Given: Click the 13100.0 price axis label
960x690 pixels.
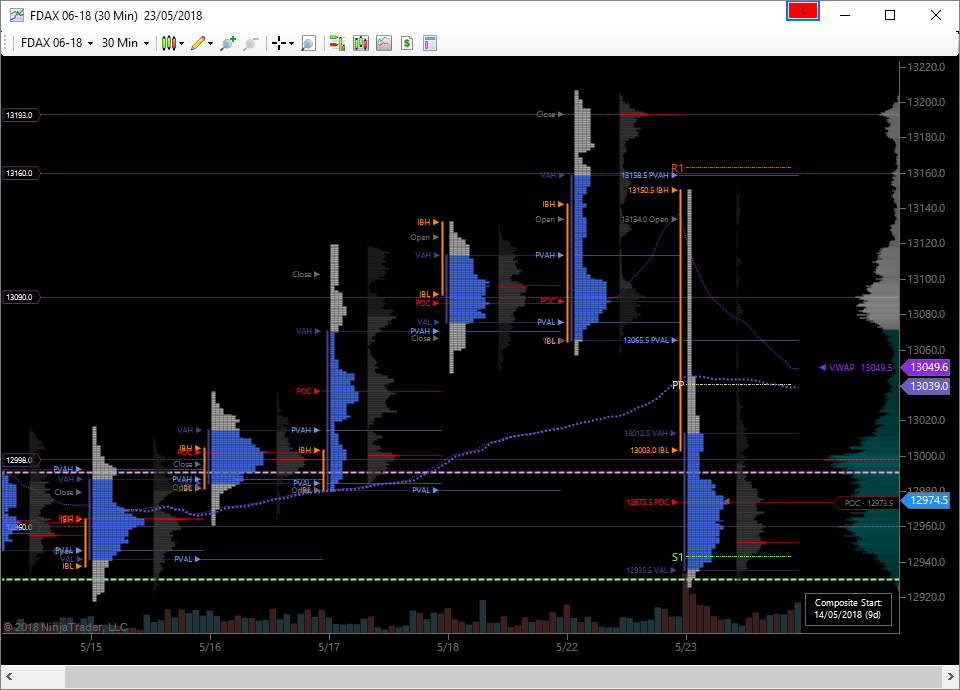Looking at the screenshot, I should coord(926,279).
